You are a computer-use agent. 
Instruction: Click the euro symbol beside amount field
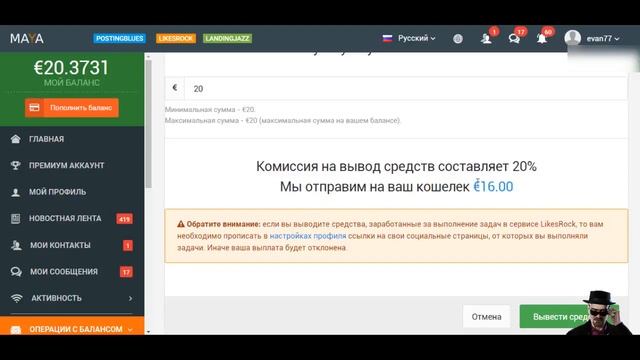[175, 88]
